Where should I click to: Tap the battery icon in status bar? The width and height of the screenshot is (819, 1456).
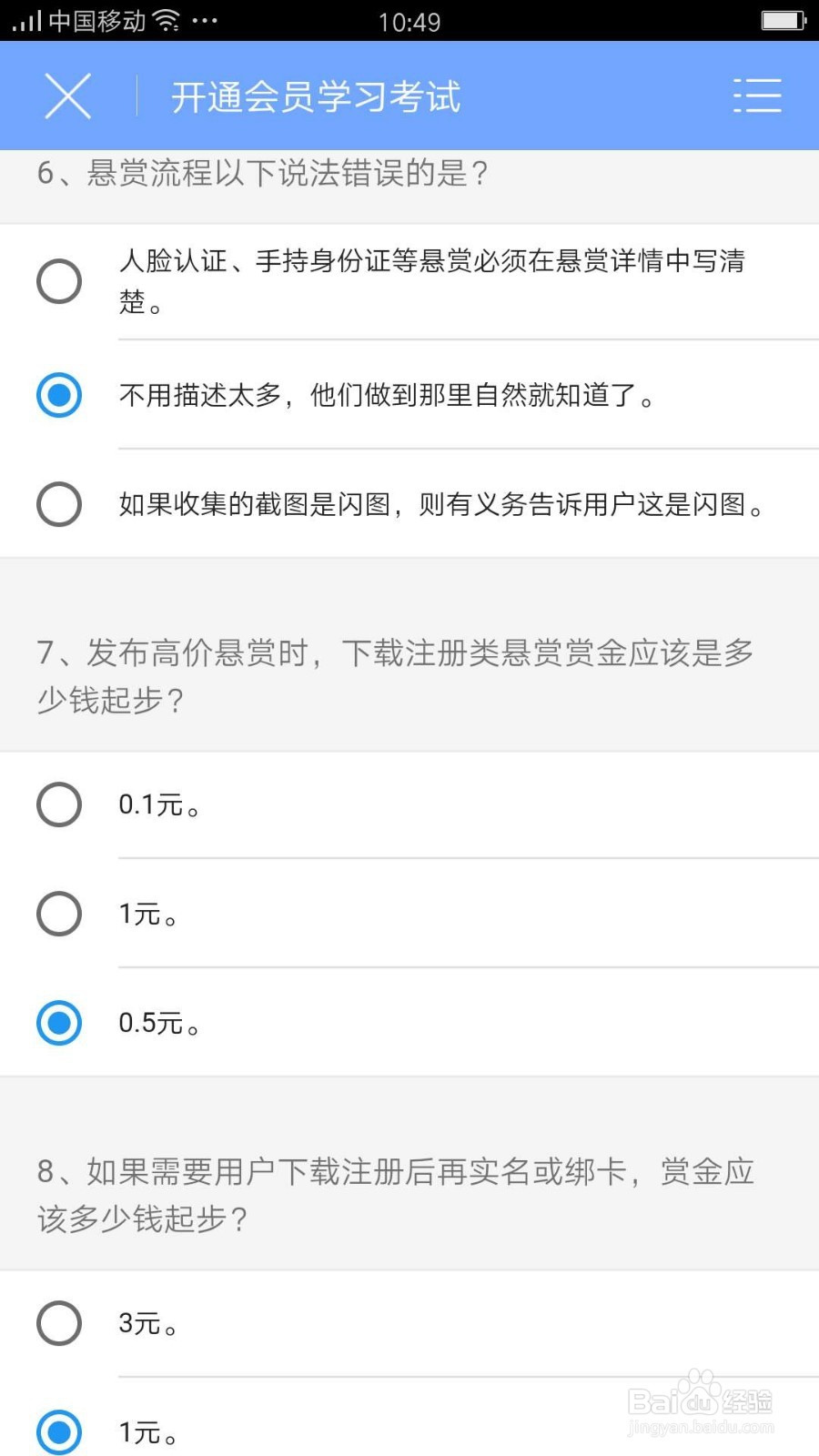784,20
